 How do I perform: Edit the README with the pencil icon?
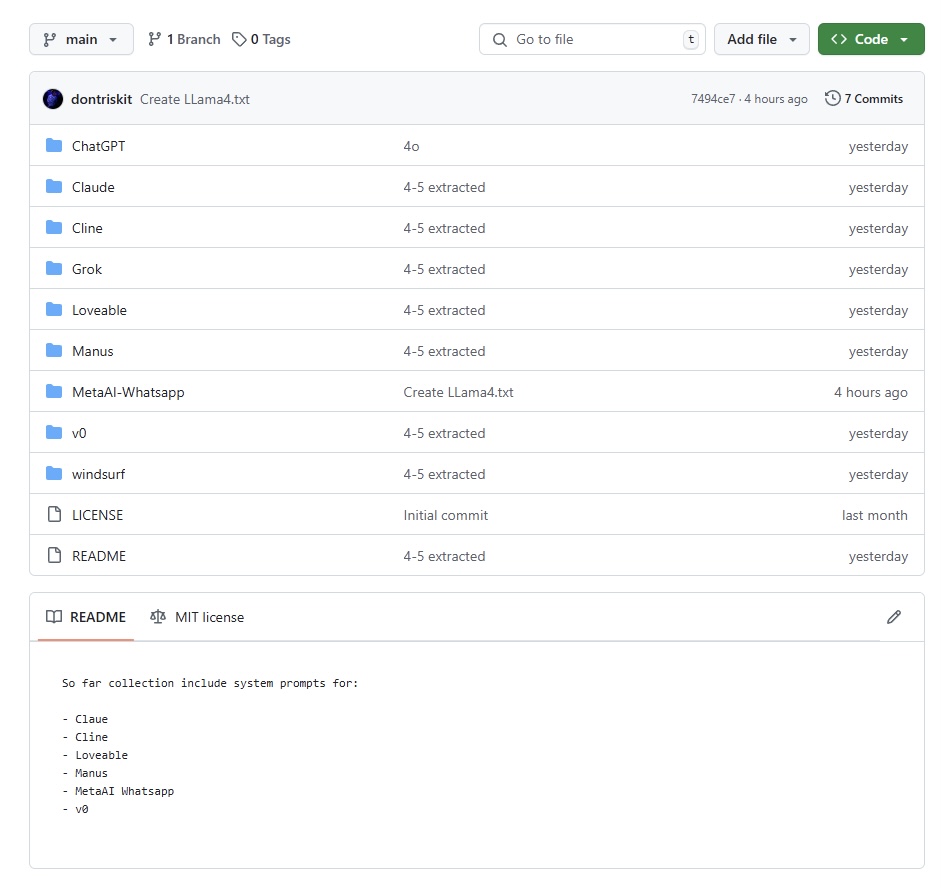[x=894, y=617]
